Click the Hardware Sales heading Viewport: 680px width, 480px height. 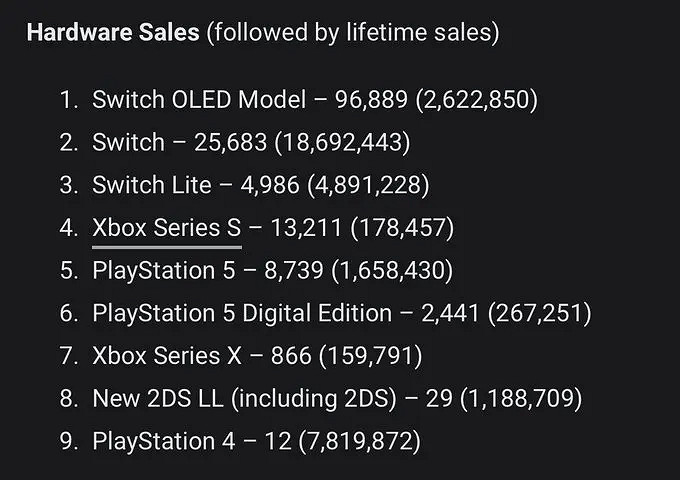pyautogui.click(x=113, y=32)
